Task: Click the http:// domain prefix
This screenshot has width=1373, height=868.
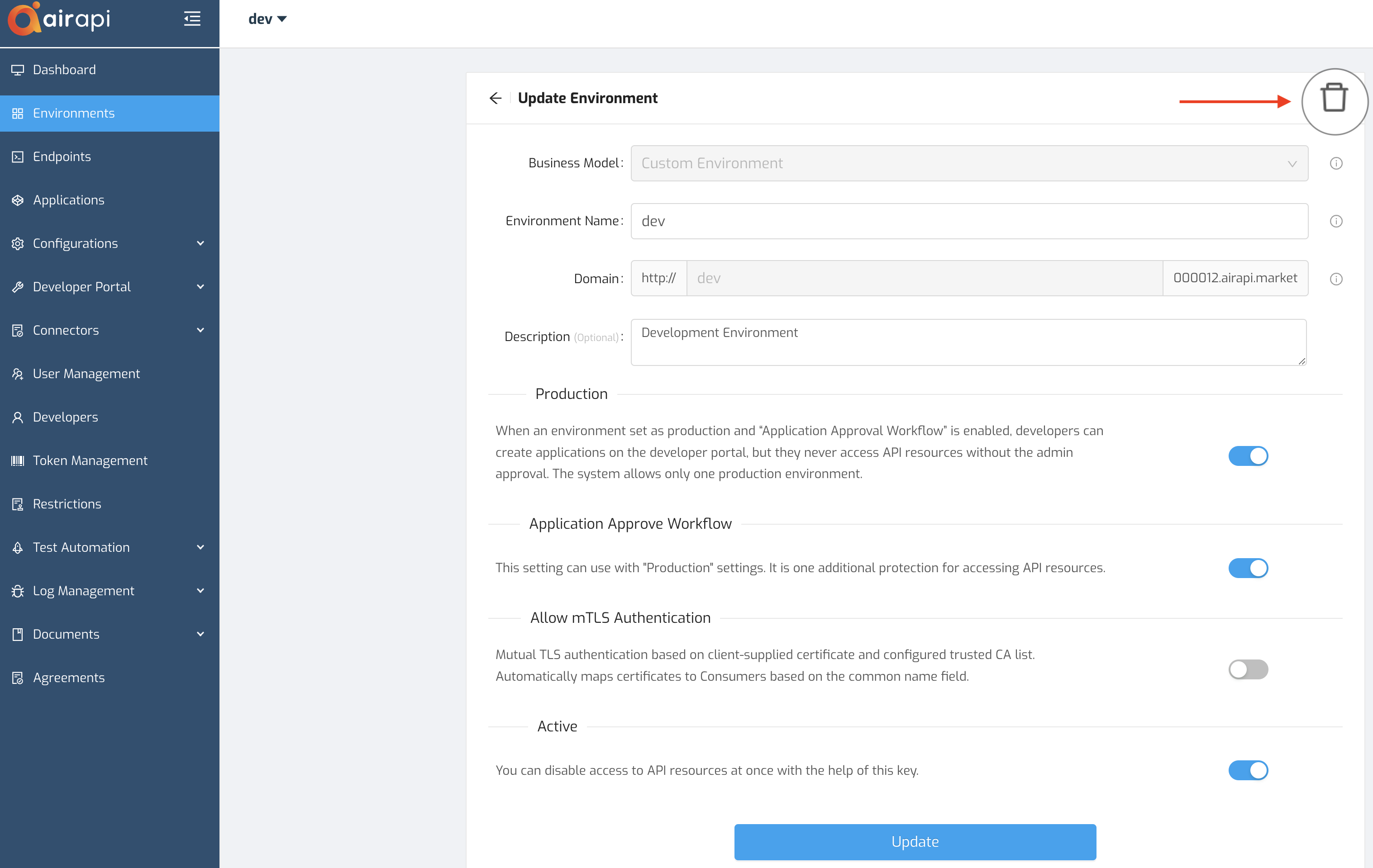Action: point(658,279)
